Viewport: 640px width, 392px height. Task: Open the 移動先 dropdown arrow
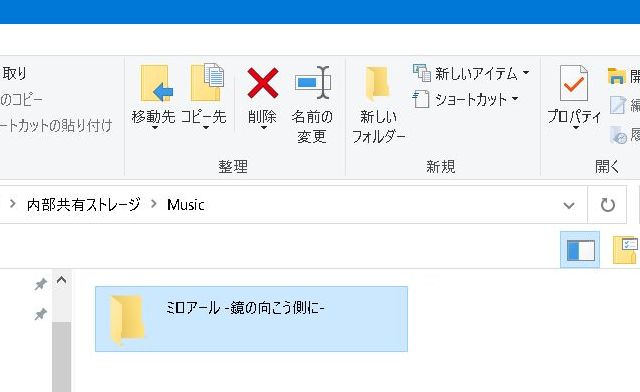click(155, 128)
